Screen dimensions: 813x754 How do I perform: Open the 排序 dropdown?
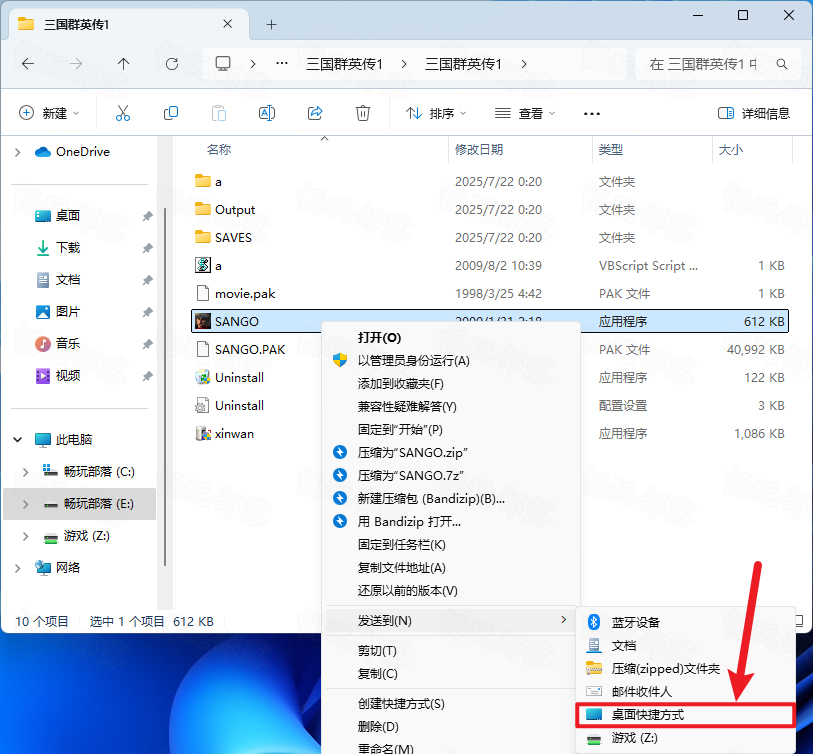tap(436, 113)
